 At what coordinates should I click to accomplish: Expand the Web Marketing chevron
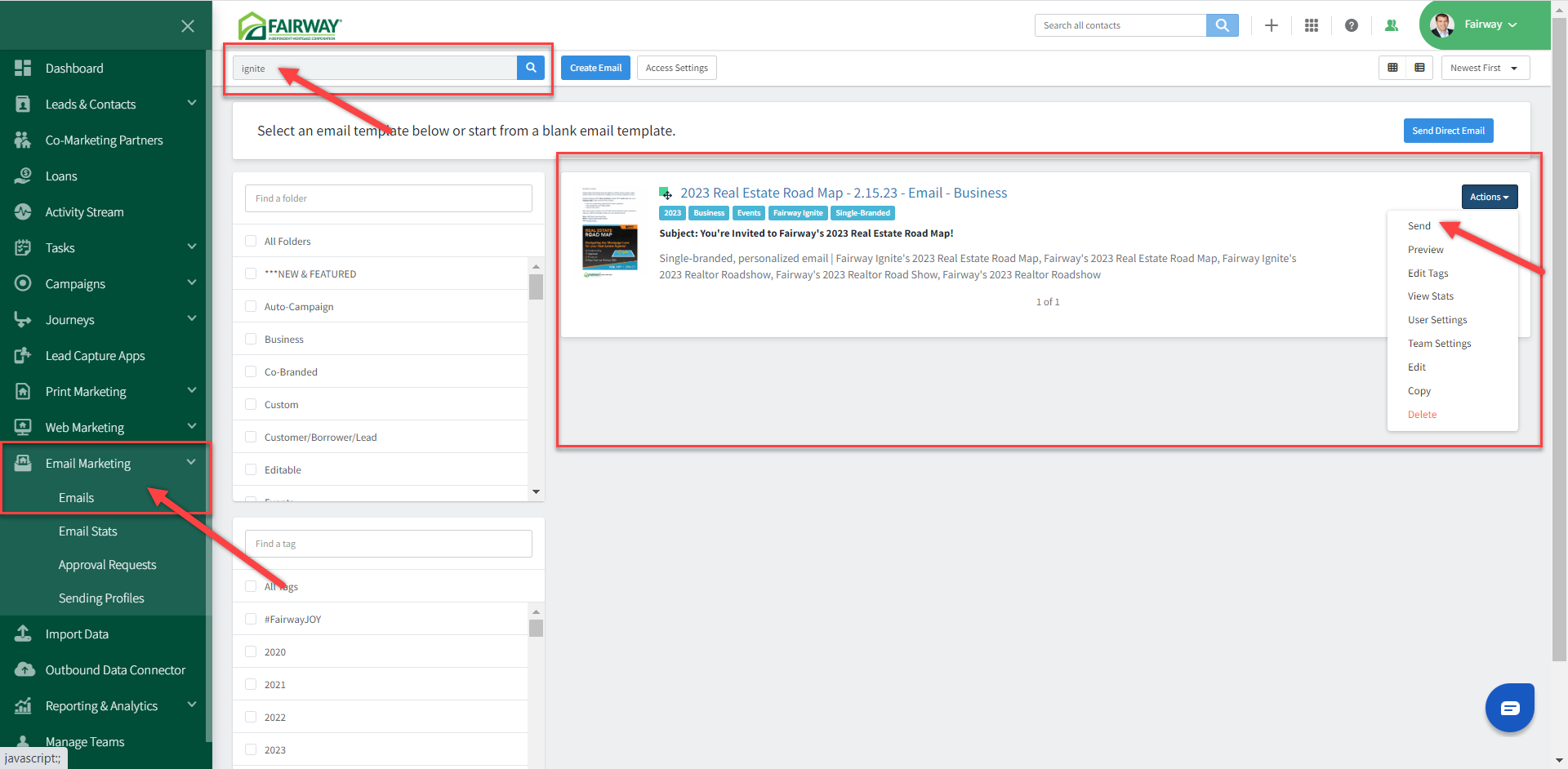coord(192,426)
